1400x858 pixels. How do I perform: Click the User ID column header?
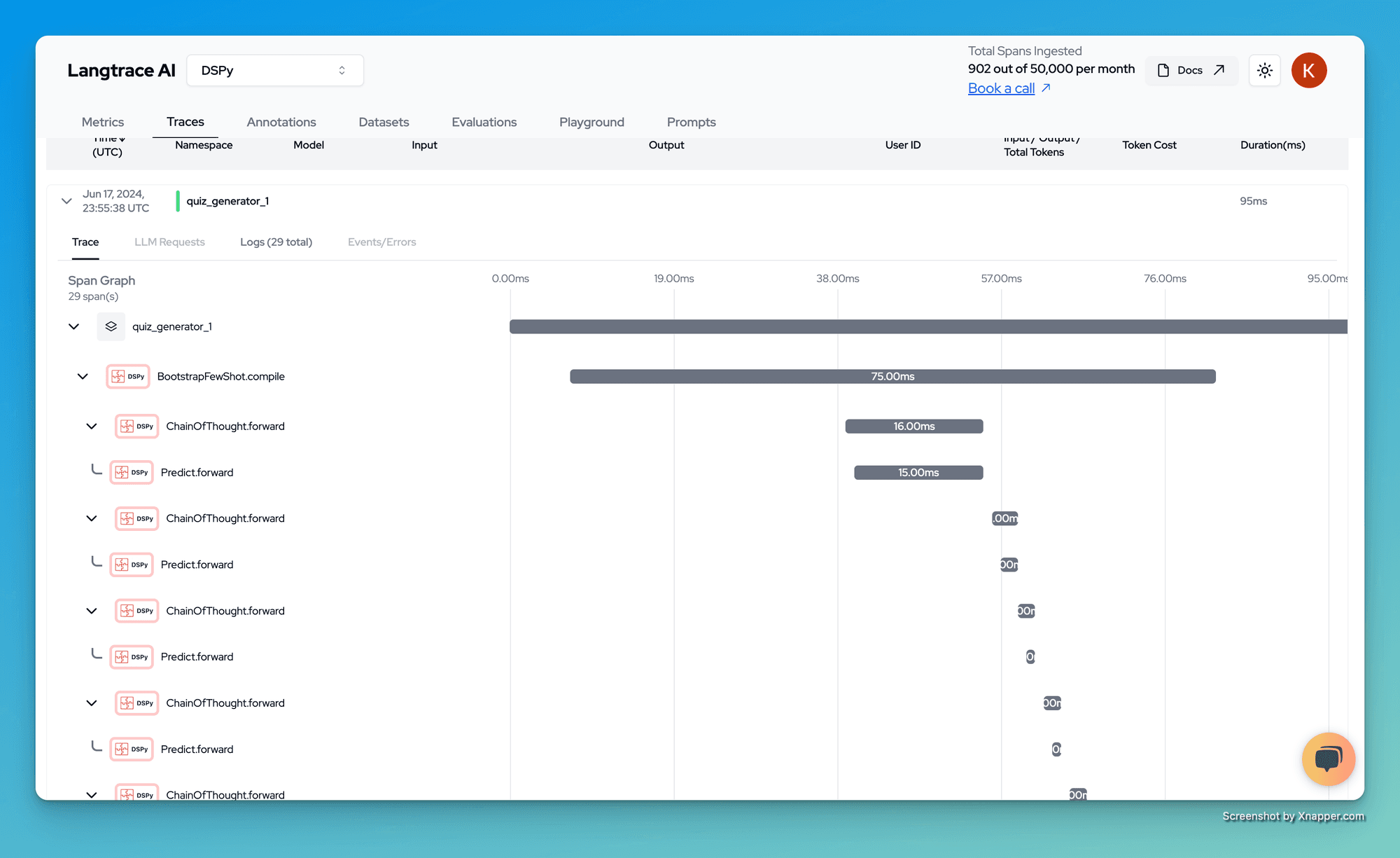pos(903,145)
